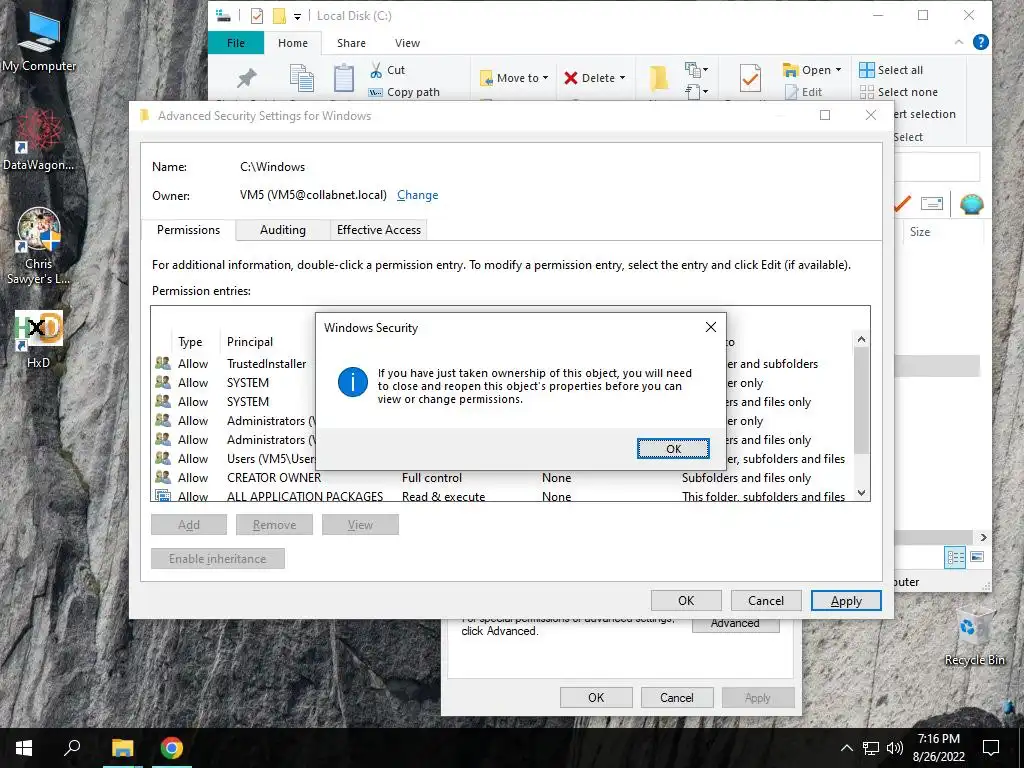Switch Explorer to details view icon
Image resolution: width=1024 pixels, height=768 pixels.
tap(955, 557)
